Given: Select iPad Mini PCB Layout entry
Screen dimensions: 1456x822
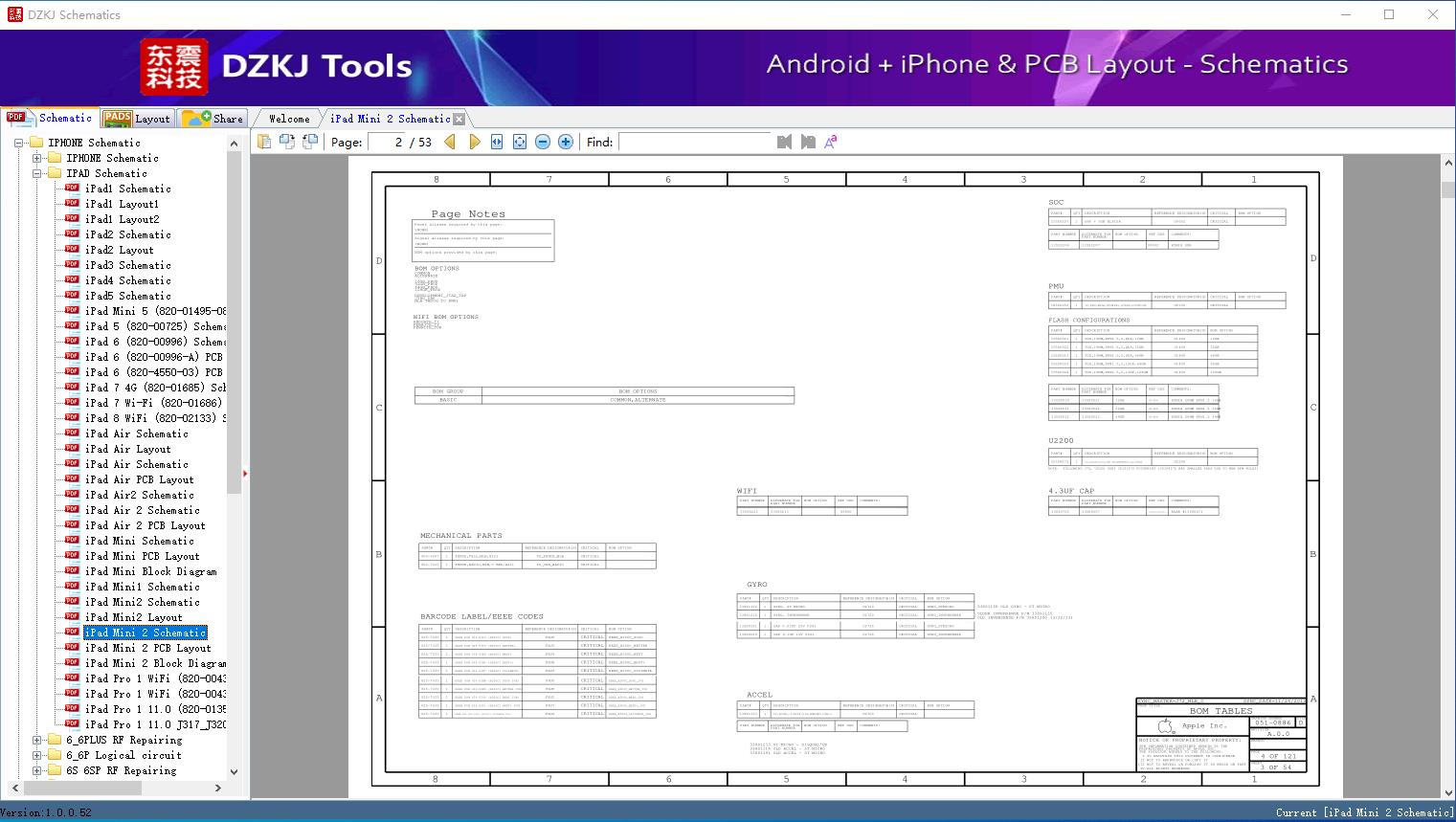Looking at the screenshot, I should click(x=143, y=556).
